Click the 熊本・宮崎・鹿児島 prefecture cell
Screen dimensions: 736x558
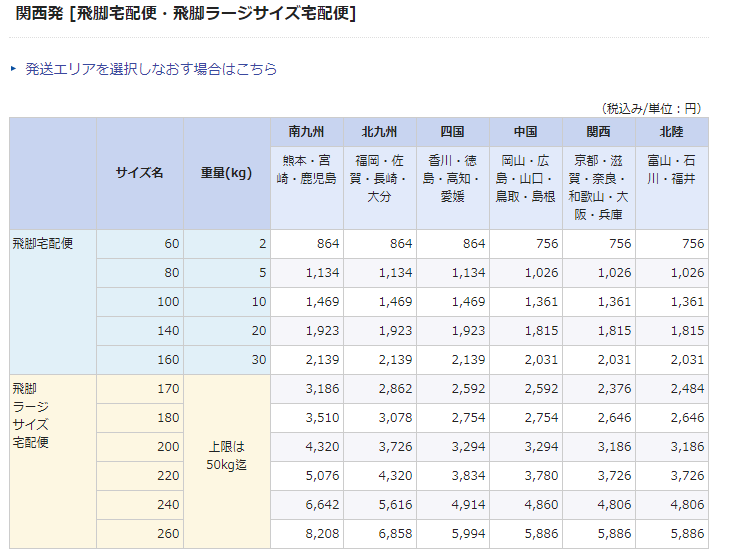306,169
